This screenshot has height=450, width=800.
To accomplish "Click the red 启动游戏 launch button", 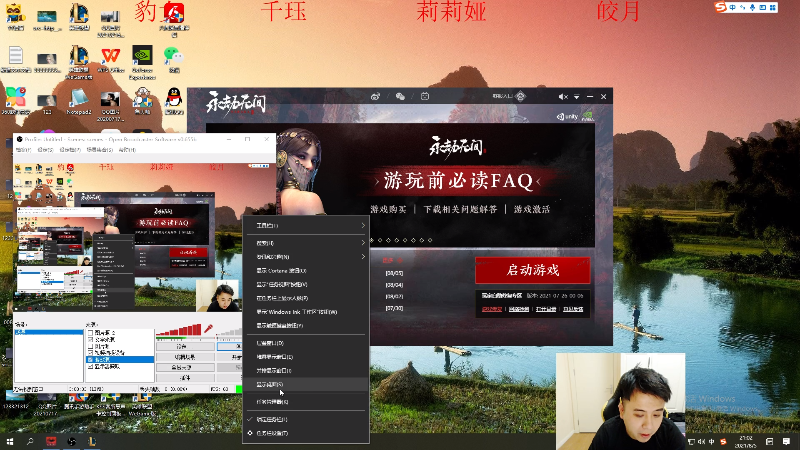I will [x=533, y=270].
